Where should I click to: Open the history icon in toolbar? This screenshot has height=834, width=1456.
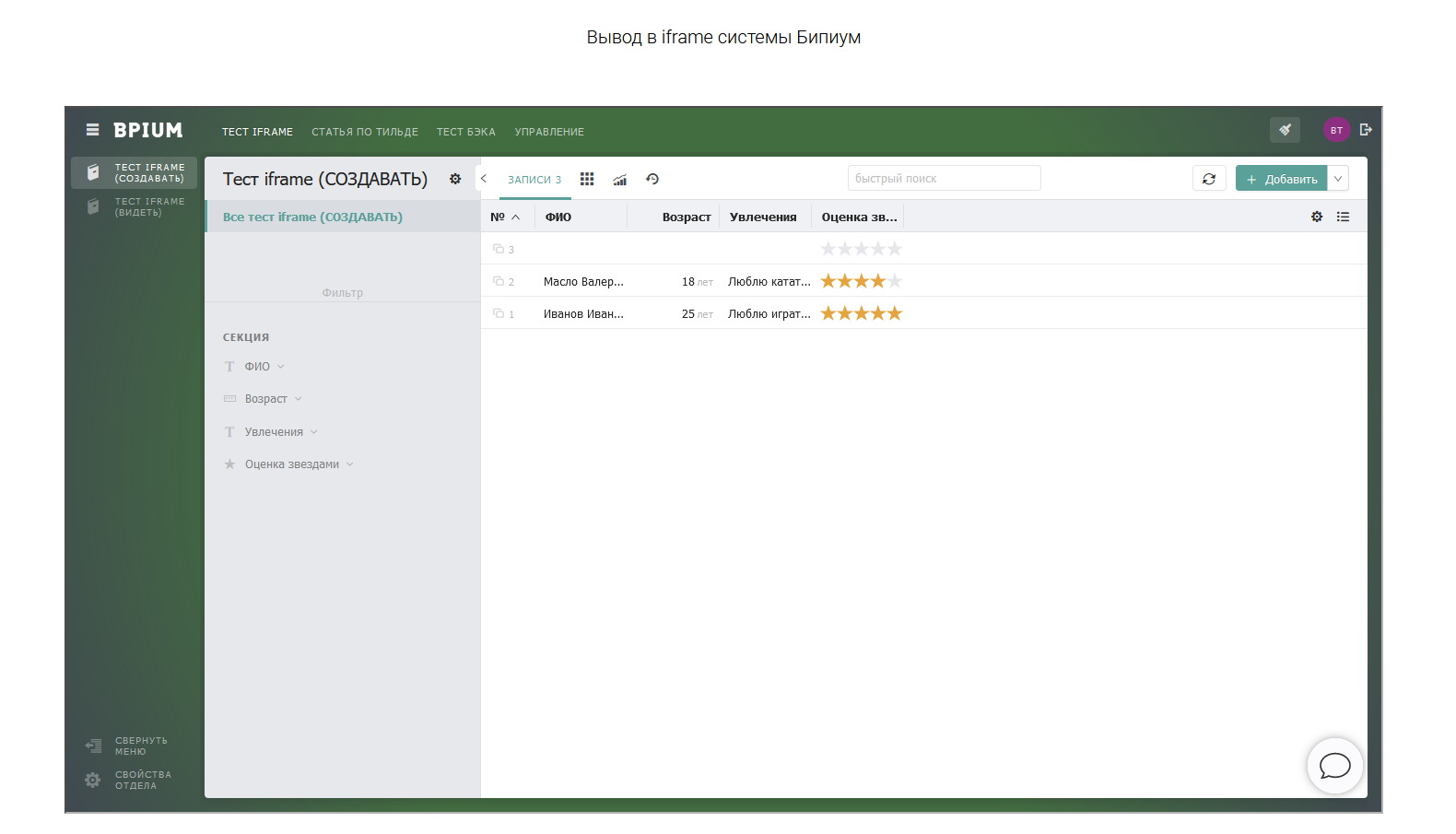tap(652, 179)
